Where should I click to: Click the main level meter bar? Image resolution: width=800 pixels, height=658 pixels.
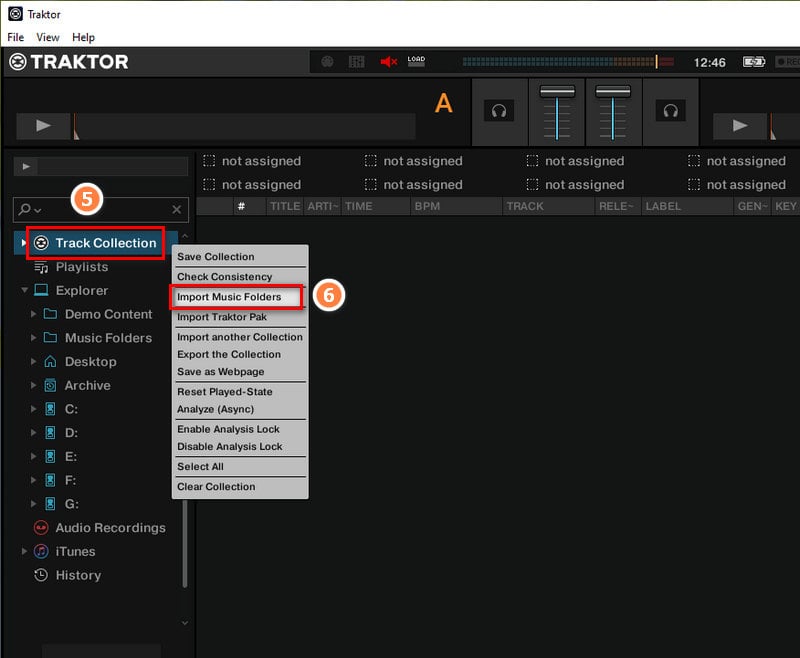point(568,62)
